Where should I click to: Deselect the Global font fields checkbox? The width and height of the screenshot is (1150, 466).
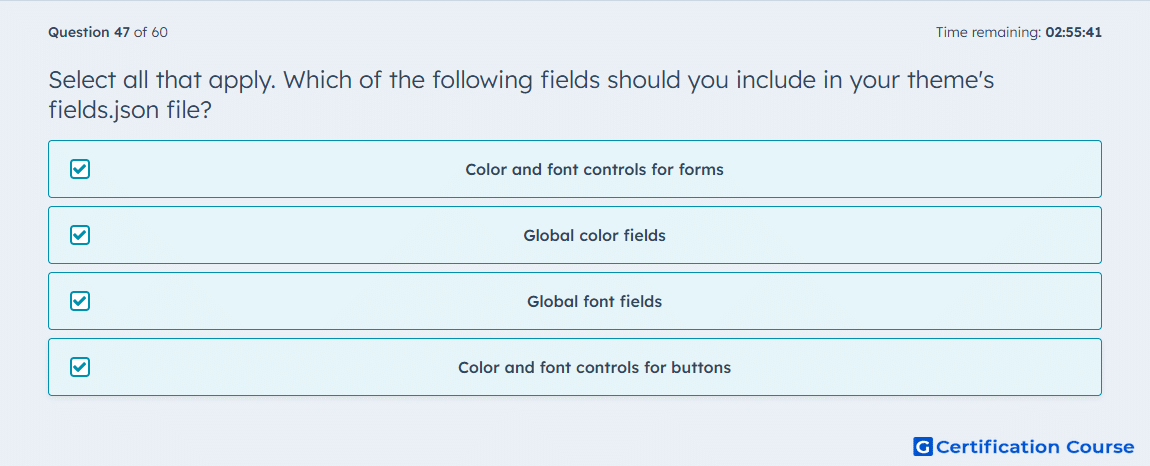(x=80, y=301)
